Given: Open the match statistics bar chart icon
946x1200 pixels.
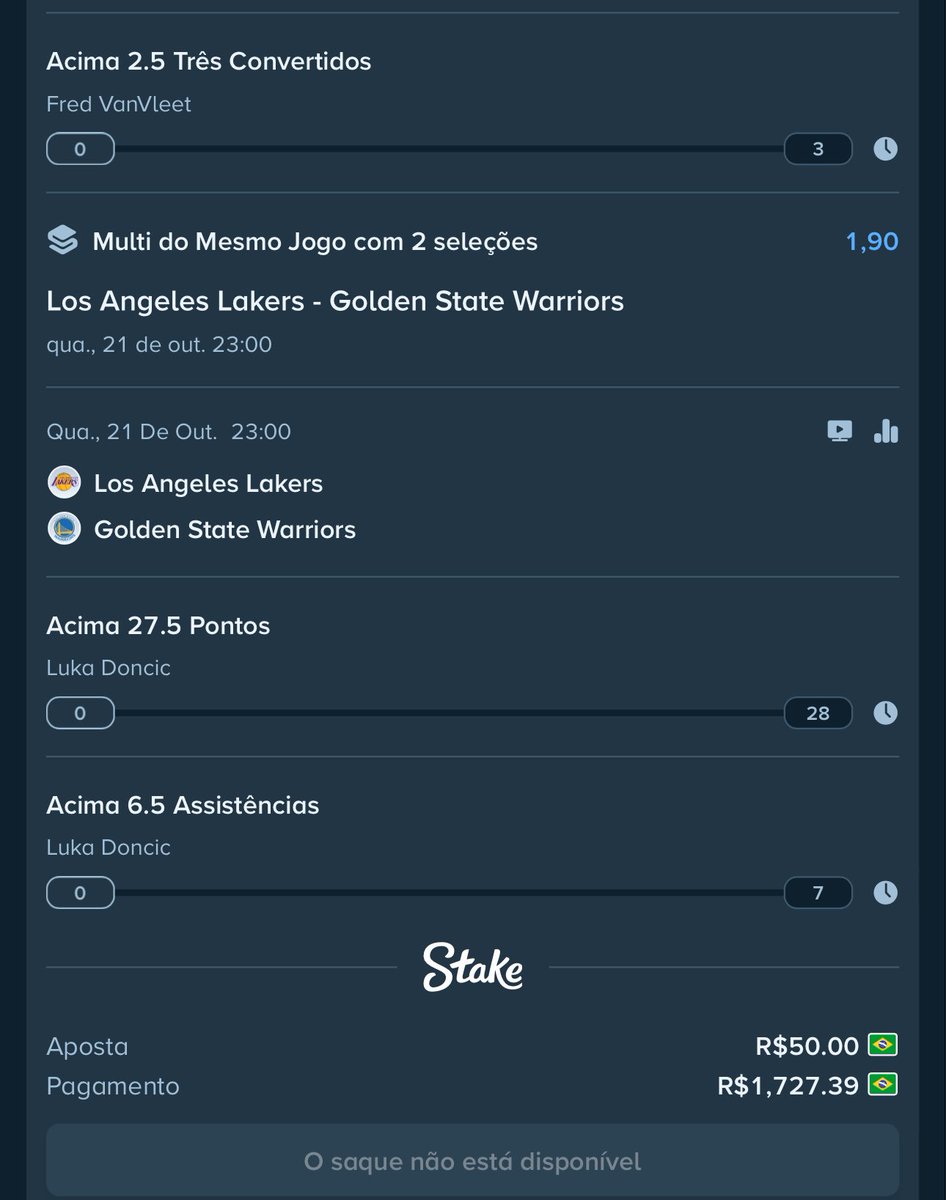Looking at the screenshot, I should pos(886,431).
